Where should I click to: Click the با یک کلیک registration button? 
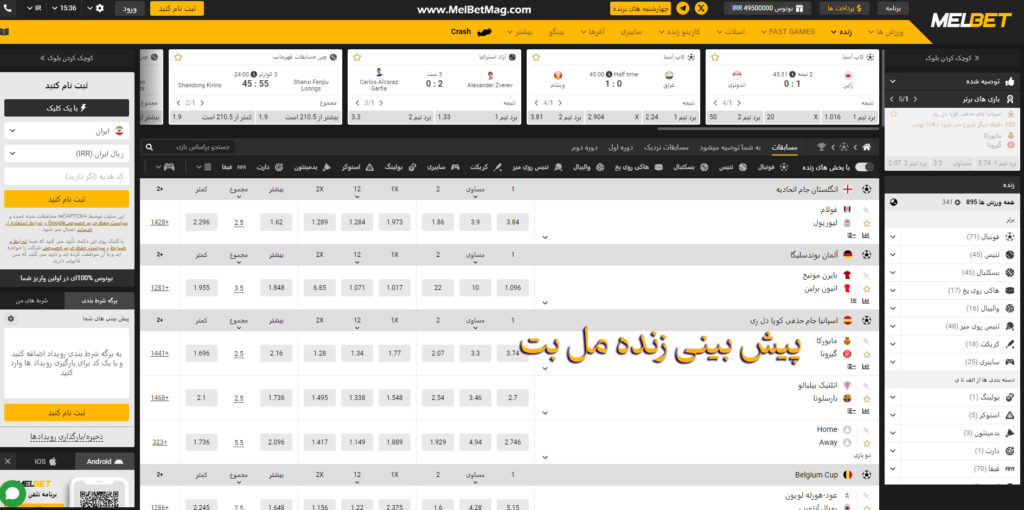point(68,108)
